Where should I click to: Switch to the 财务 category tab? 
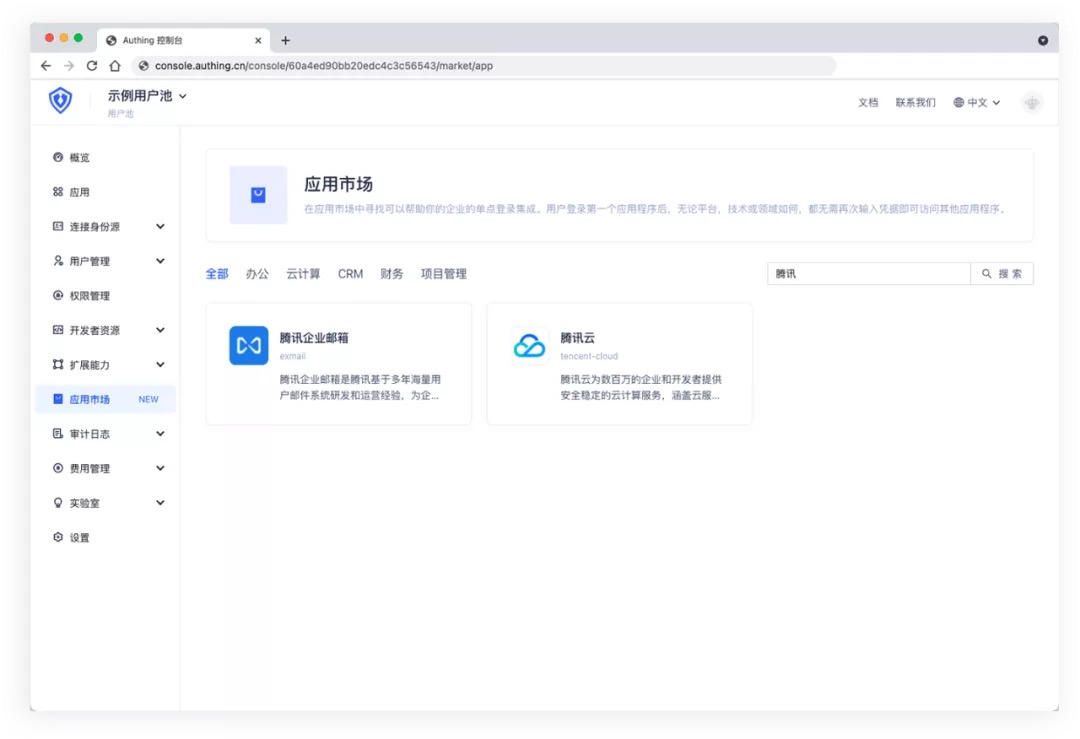(391, 273)
